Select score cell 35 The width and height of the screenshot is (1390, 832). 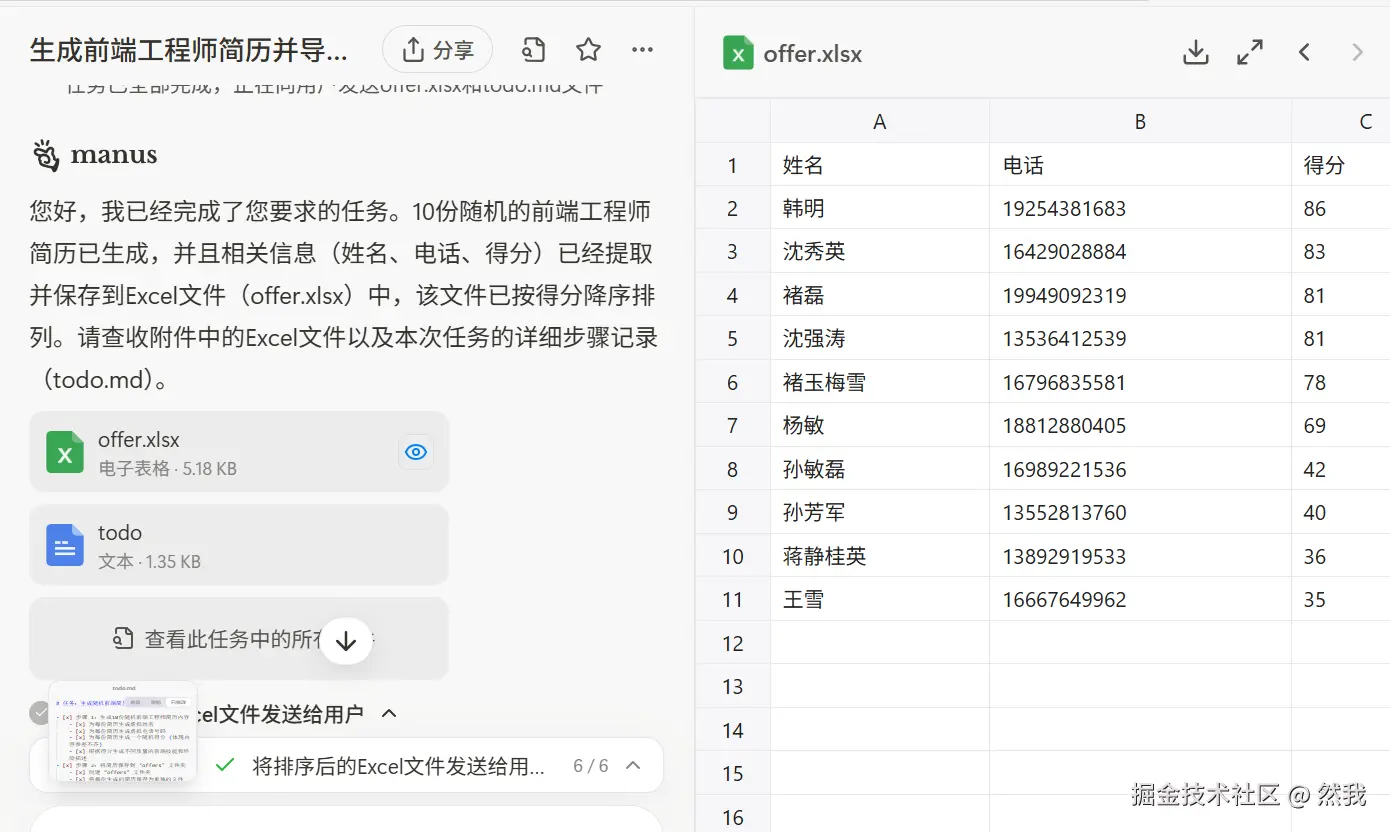point(1341,600)
